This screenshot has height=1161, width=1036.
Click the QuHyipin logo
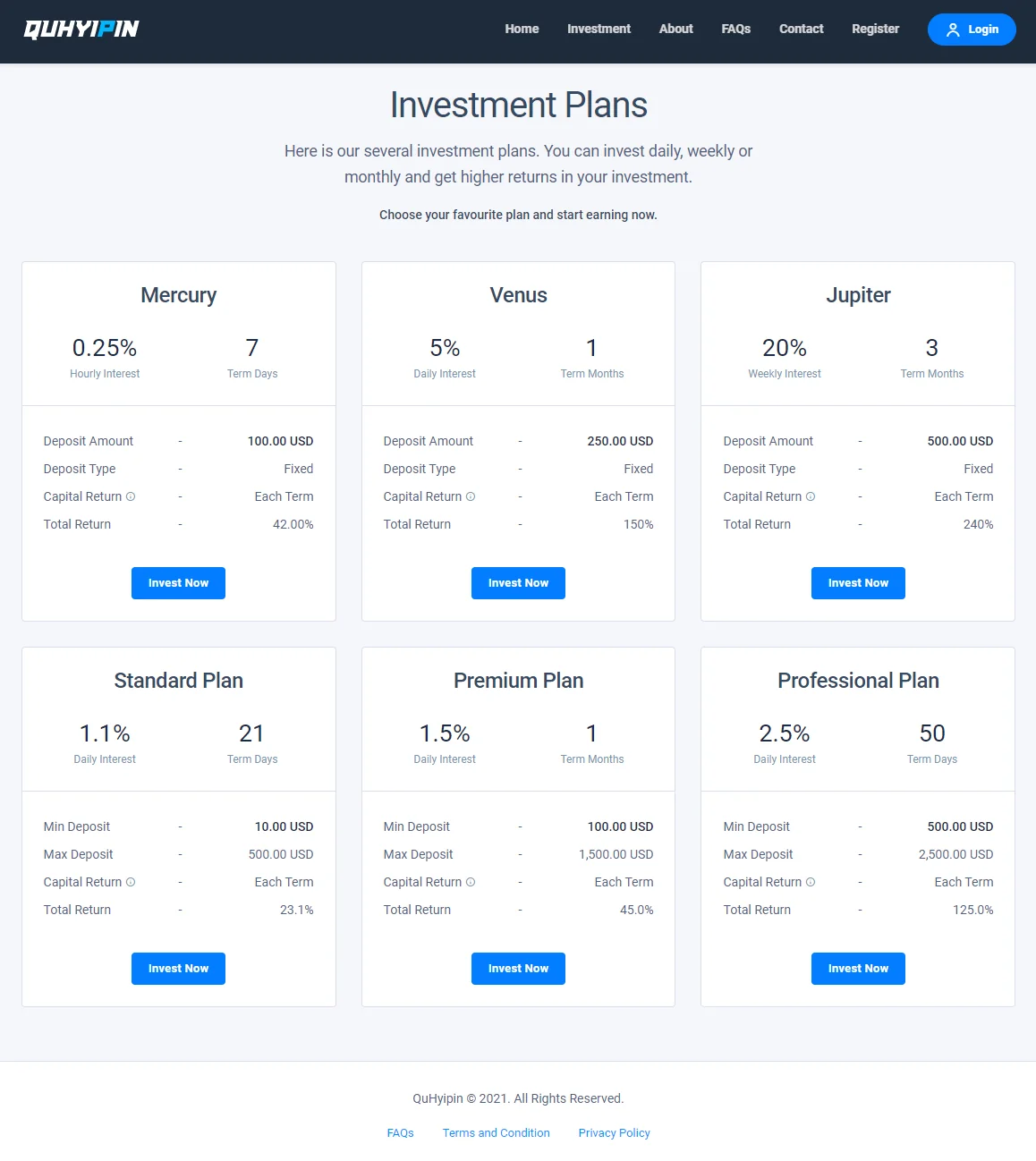point(81,30)
